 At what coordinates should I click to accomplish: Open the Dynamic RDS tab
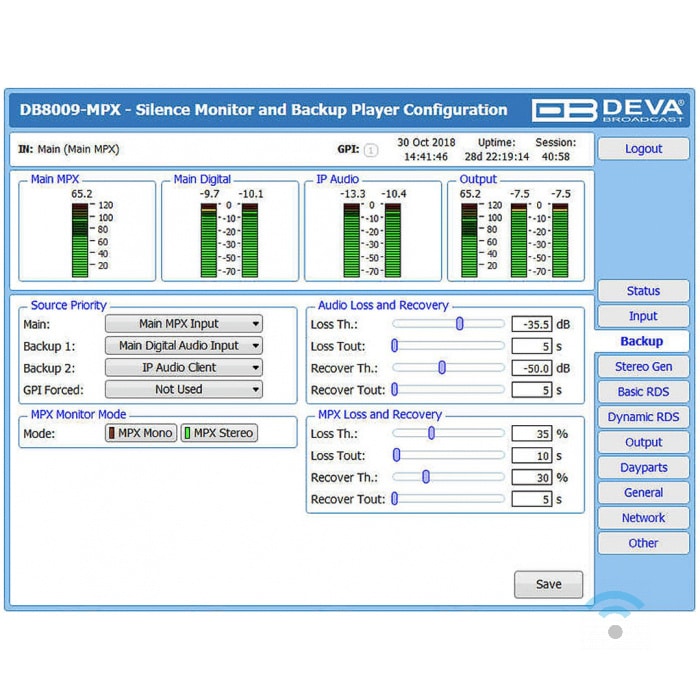tap(643, 417)
